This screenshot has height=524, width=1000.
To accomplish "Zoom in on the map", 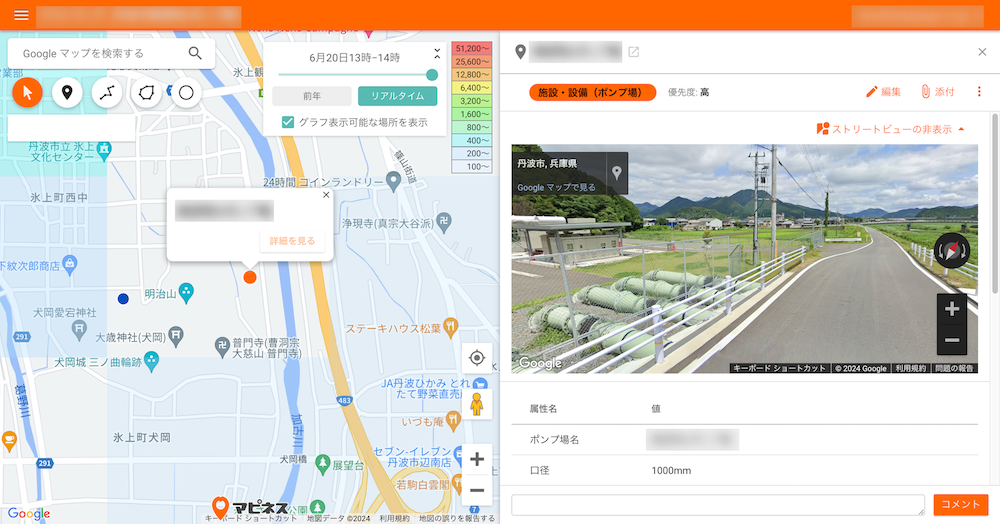I will [x=477, y=459].
